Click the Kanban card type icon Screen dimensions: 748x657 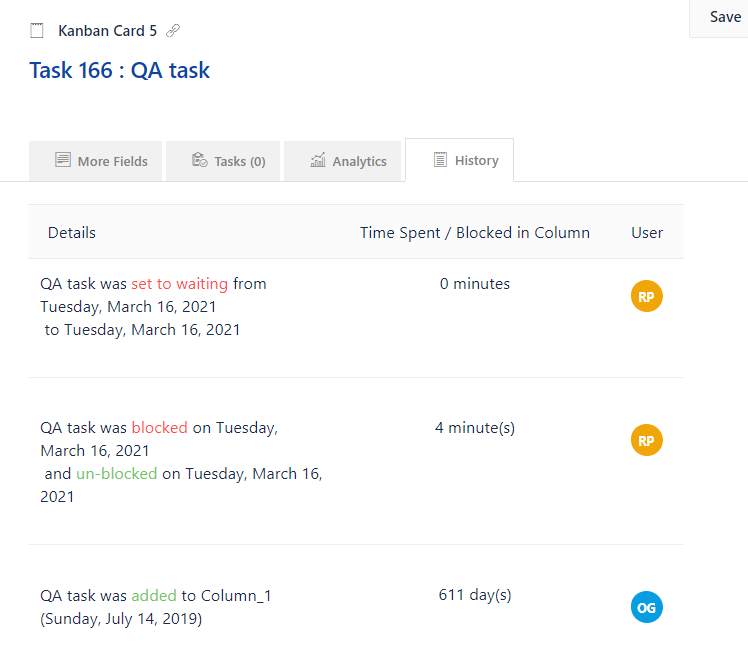point(37,31)
